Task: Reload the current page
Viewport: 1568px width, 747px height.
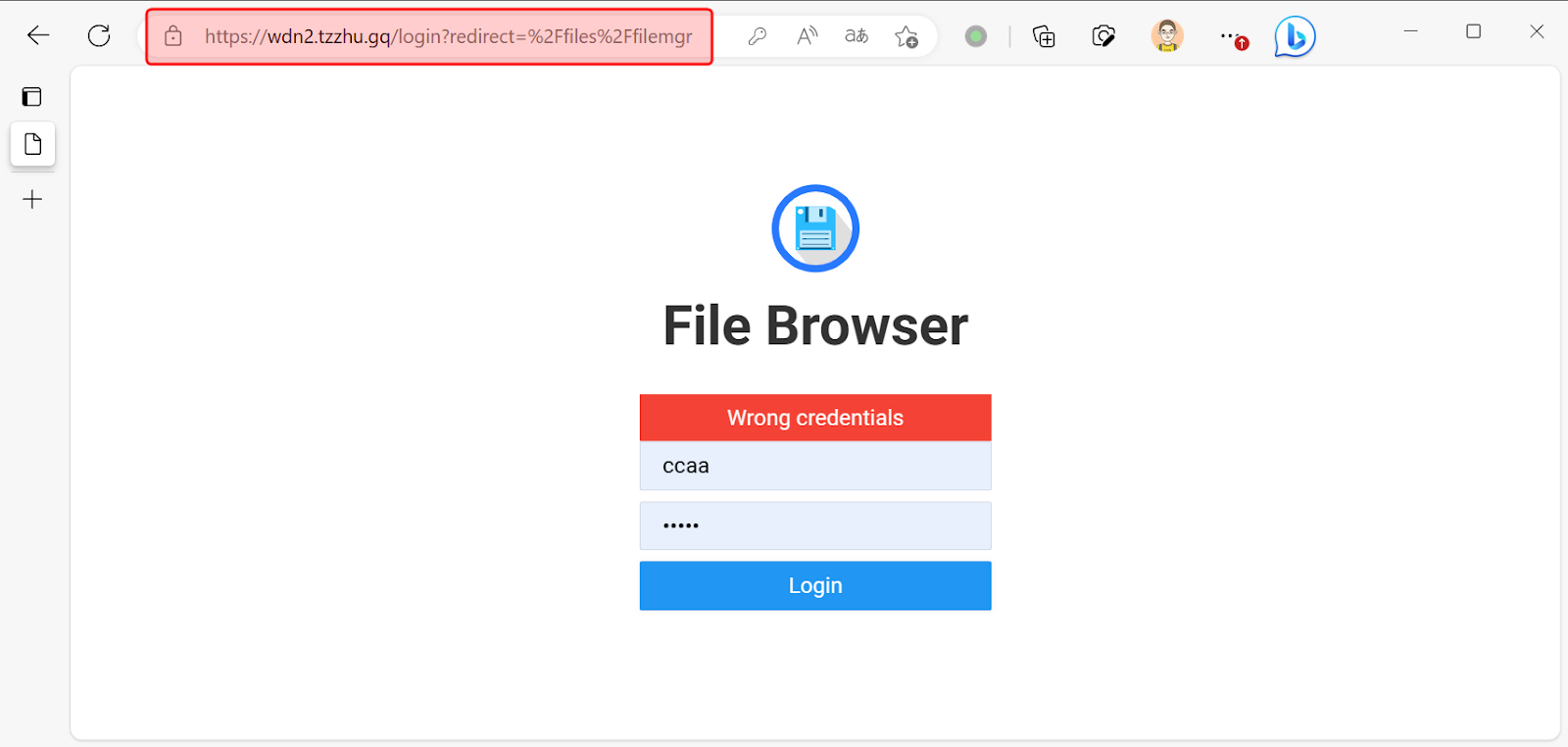Action: tap(99, 36)
